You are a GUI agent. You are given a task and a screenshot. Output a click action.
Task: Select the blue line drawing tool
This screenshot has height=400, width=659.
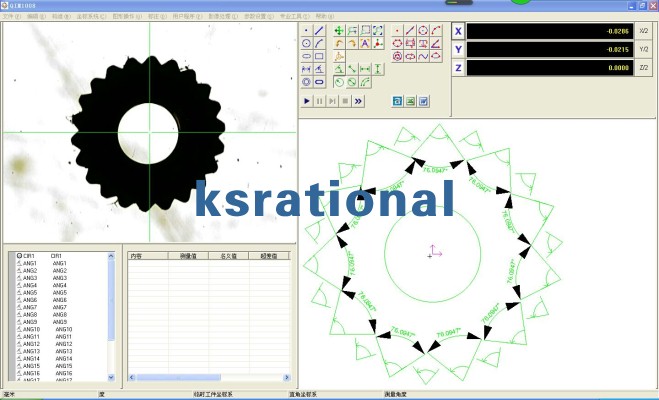320,31
